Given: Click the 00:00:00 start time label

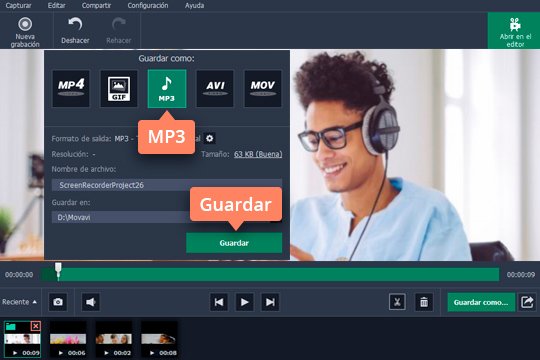Looking at the screenshot, I should click(19, 275).
